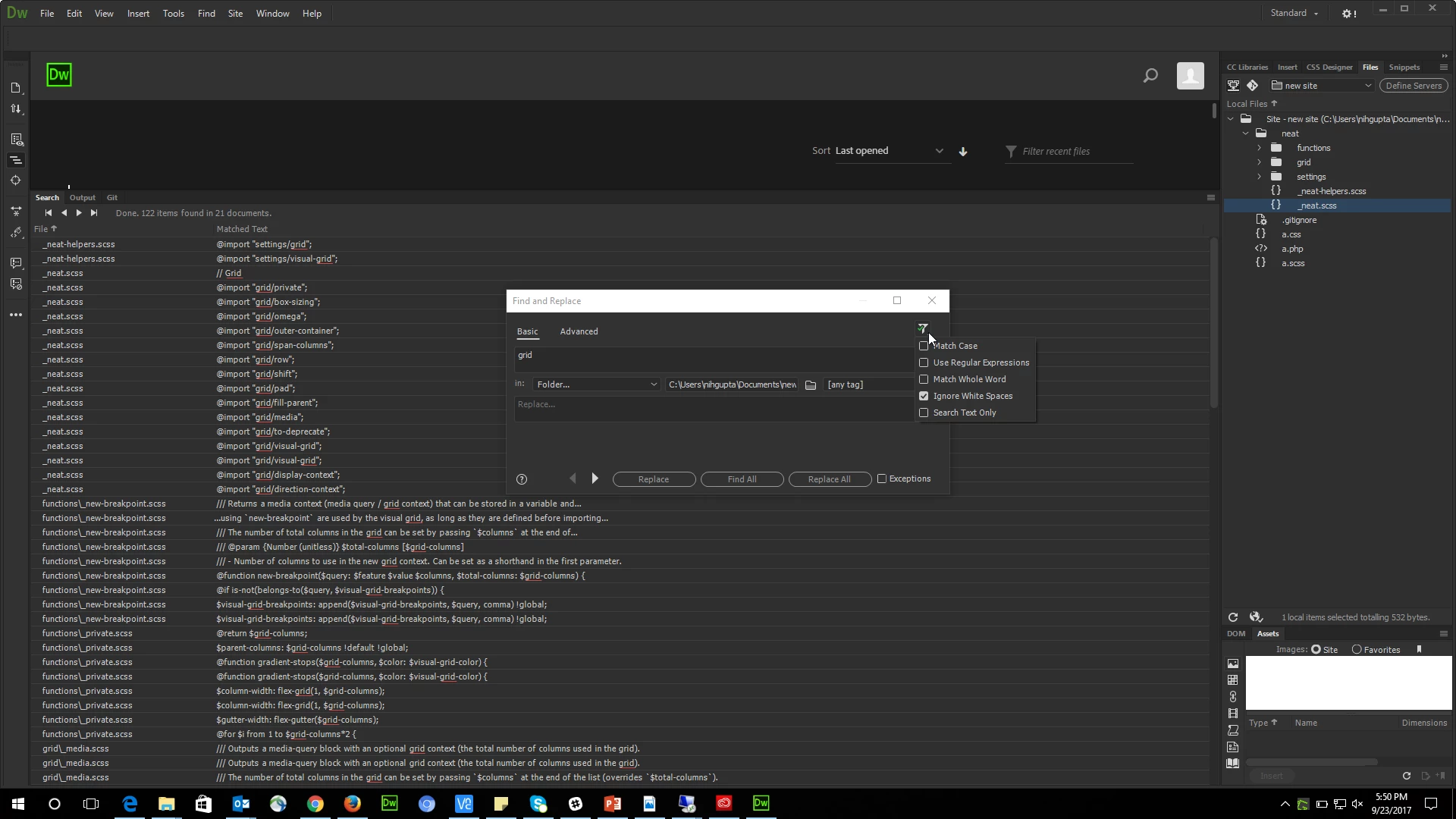The height and width of the screenshot is (819, 1456).
Task: Open the Site menu
Action: [x=235, y=14]
